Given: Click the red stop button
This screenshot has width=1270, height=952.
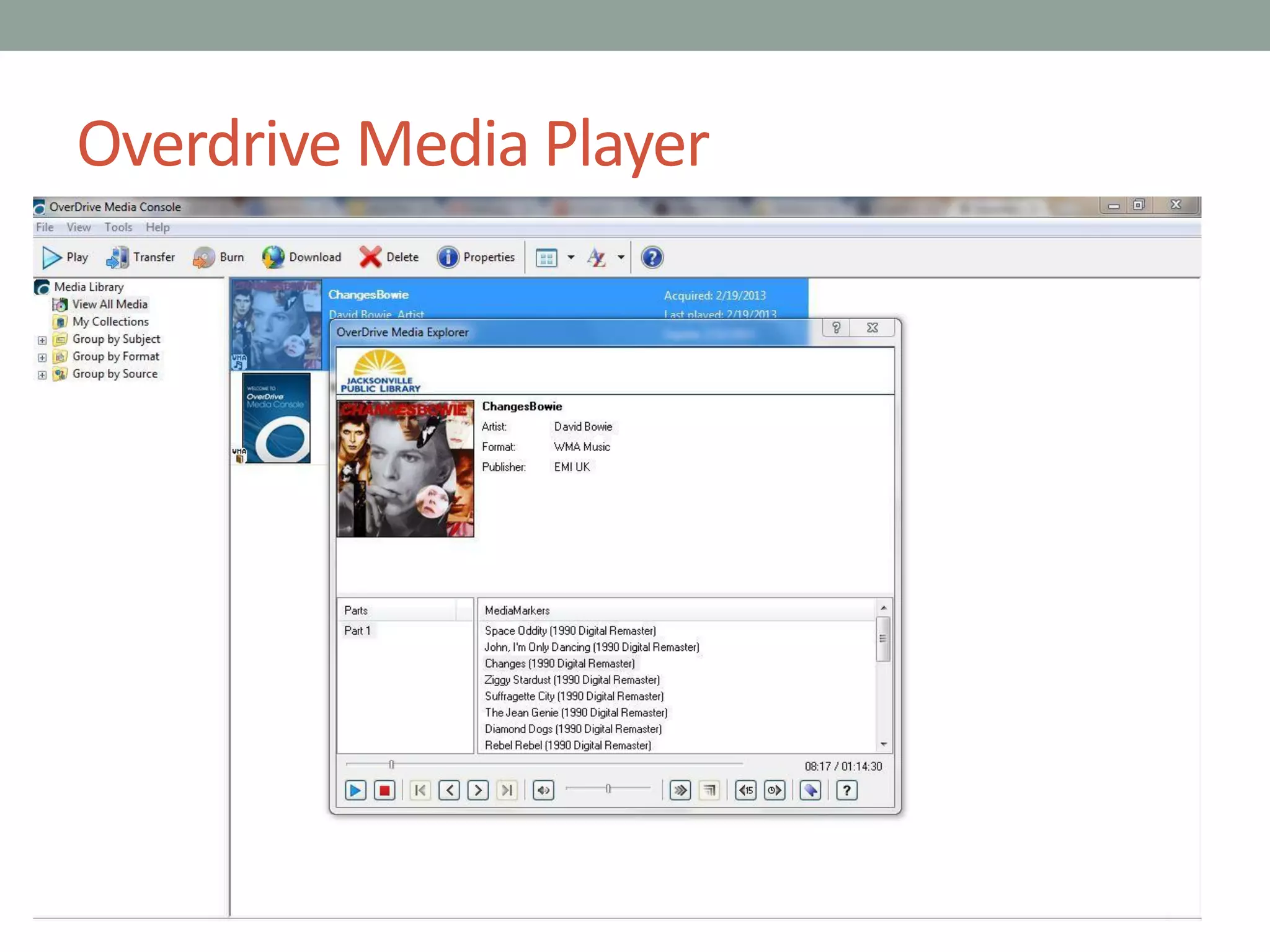Looking at the screenshot, I should pyautogui.click(x=384, y=790).
